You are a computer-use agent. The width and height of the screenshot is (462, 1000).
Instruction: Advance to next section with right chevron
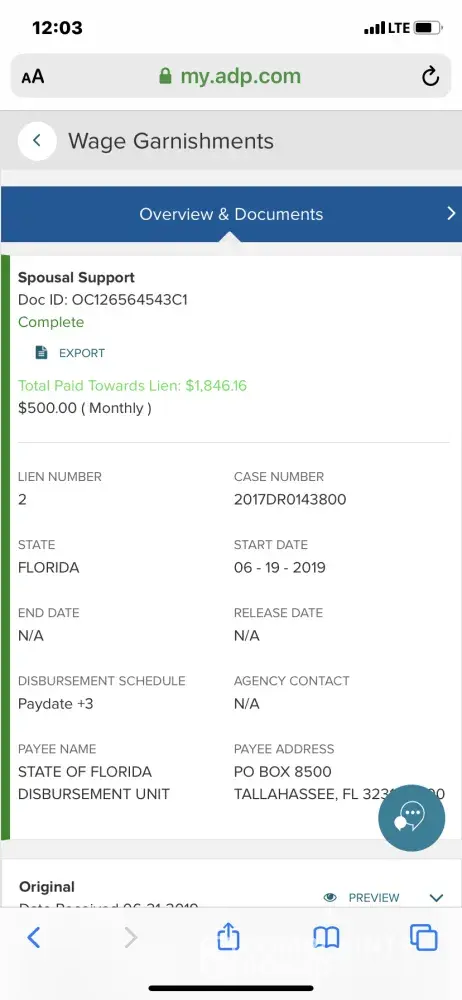[x=451, y=214]
